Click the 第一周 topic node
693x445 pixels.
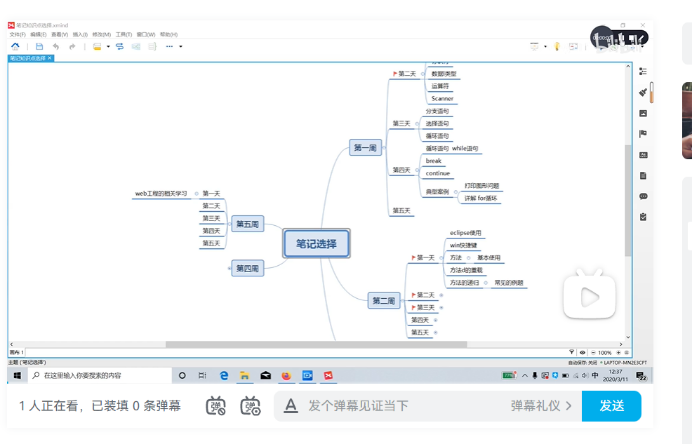click(x=365, y=148)
